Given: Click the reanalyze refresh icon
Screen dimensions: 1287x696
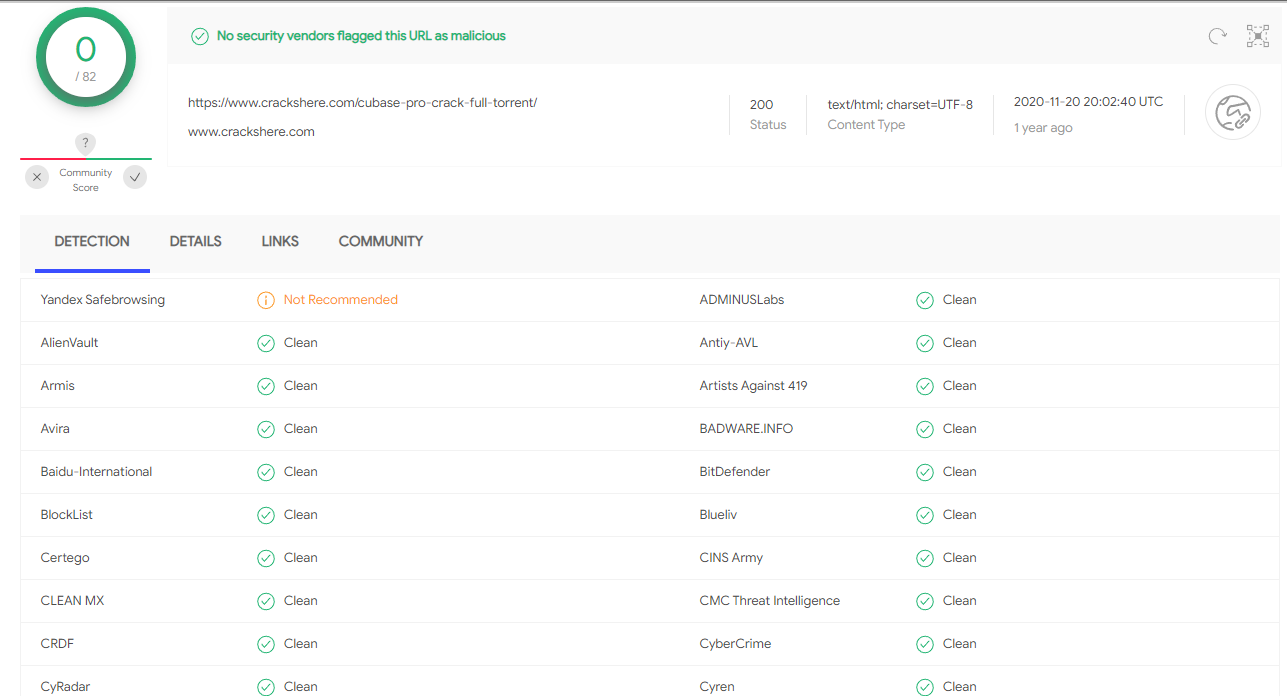Looking at the screenshot, I should tap(1217, 36).
